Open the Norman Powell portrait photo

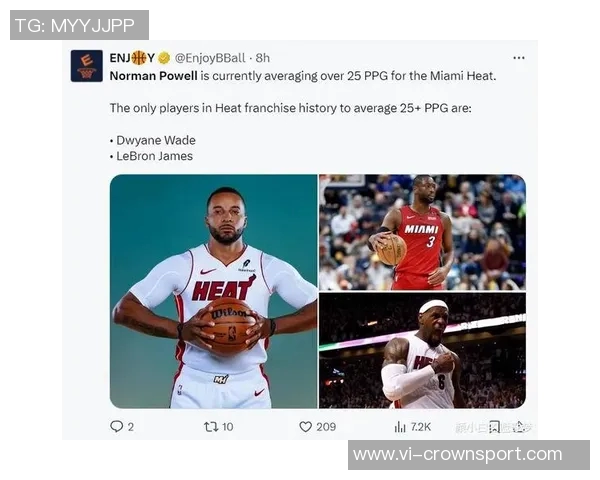coord(214,291)
